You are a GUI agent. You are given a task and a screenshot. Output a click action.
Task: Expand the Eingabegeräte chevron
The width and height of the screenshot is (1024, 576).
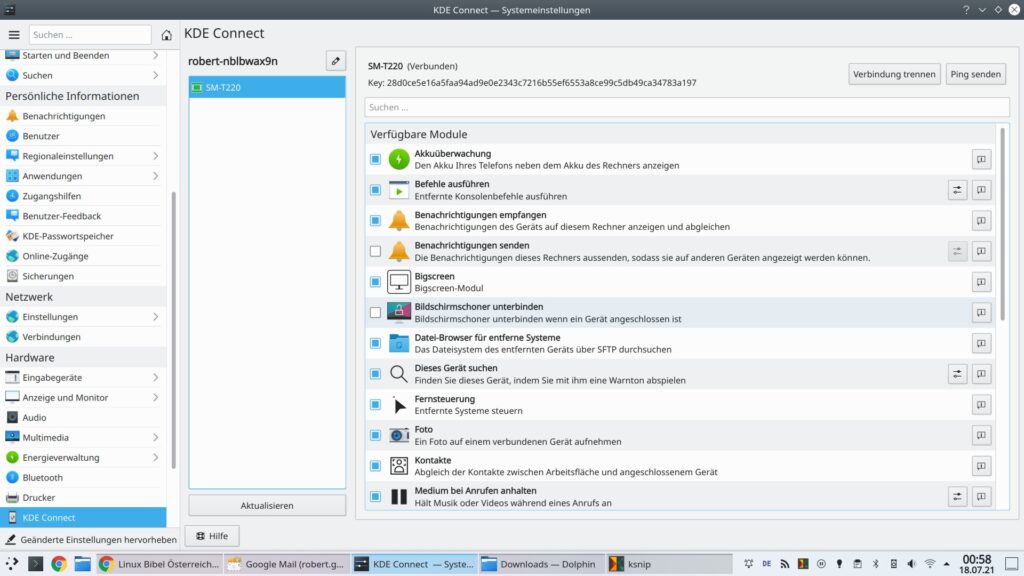(155, 377)
